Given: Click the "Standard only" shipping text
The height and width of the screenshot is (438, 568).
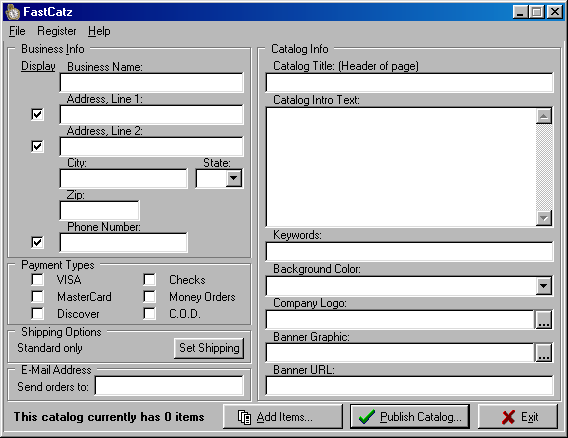Looking at the screenshot, I should pos(50,348).
